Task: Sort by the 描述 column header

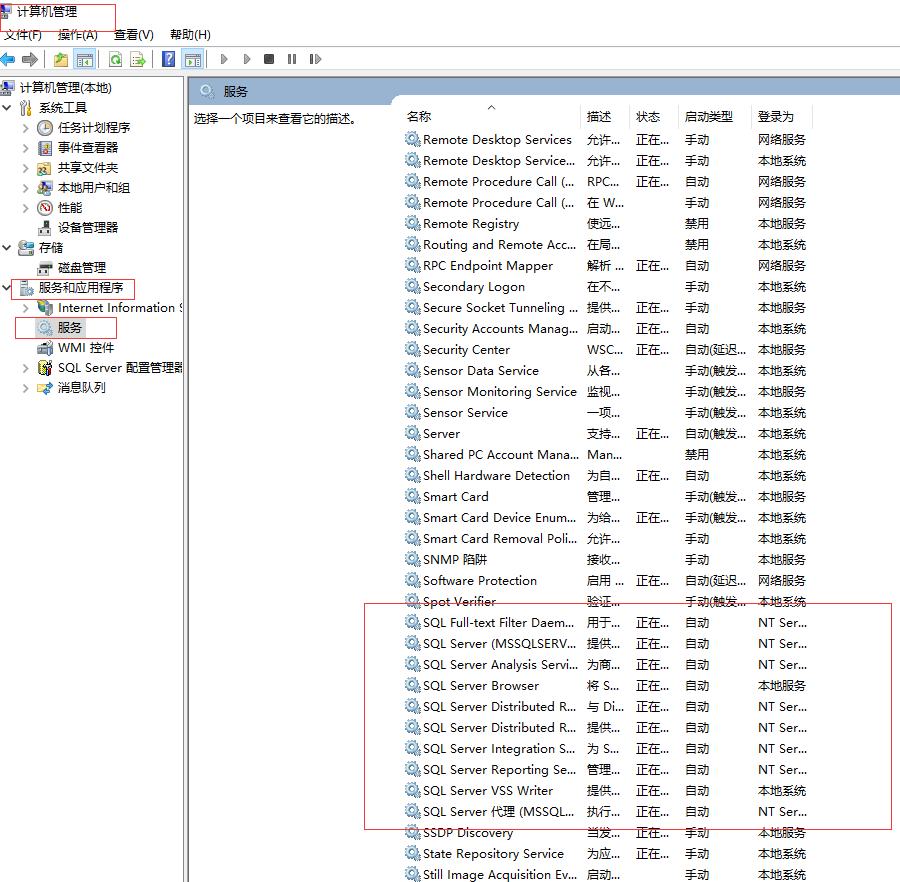Action: pyautogui.click(x=605, y=116)
